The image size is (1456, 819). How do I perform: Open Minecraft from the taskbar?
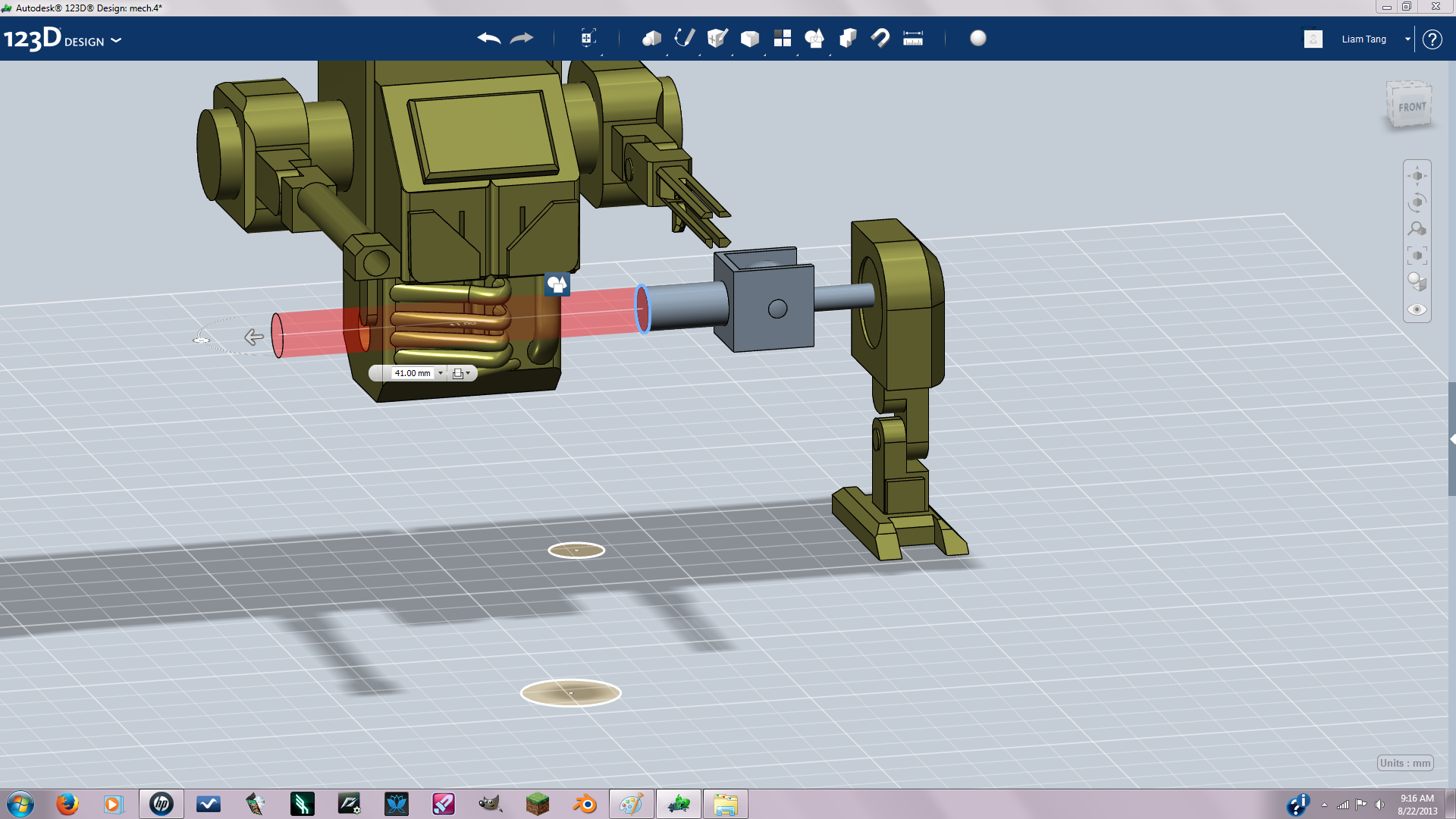538,804
